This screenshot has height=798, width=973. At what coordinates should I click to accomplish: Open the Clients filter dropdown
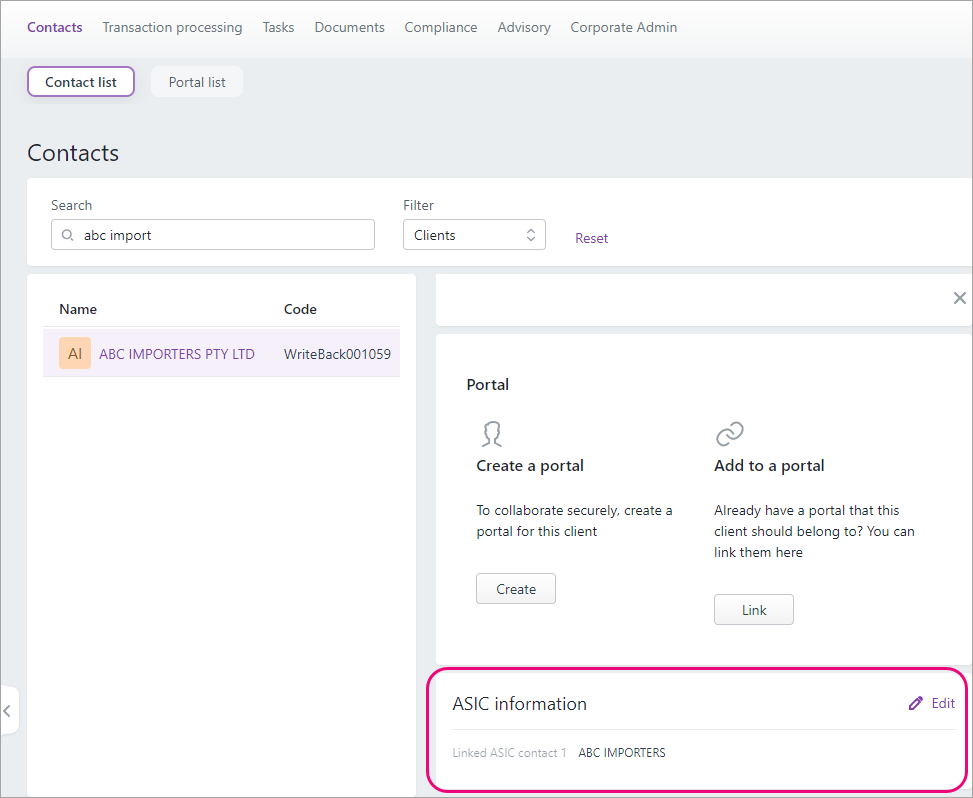click(x=474, y=235)
